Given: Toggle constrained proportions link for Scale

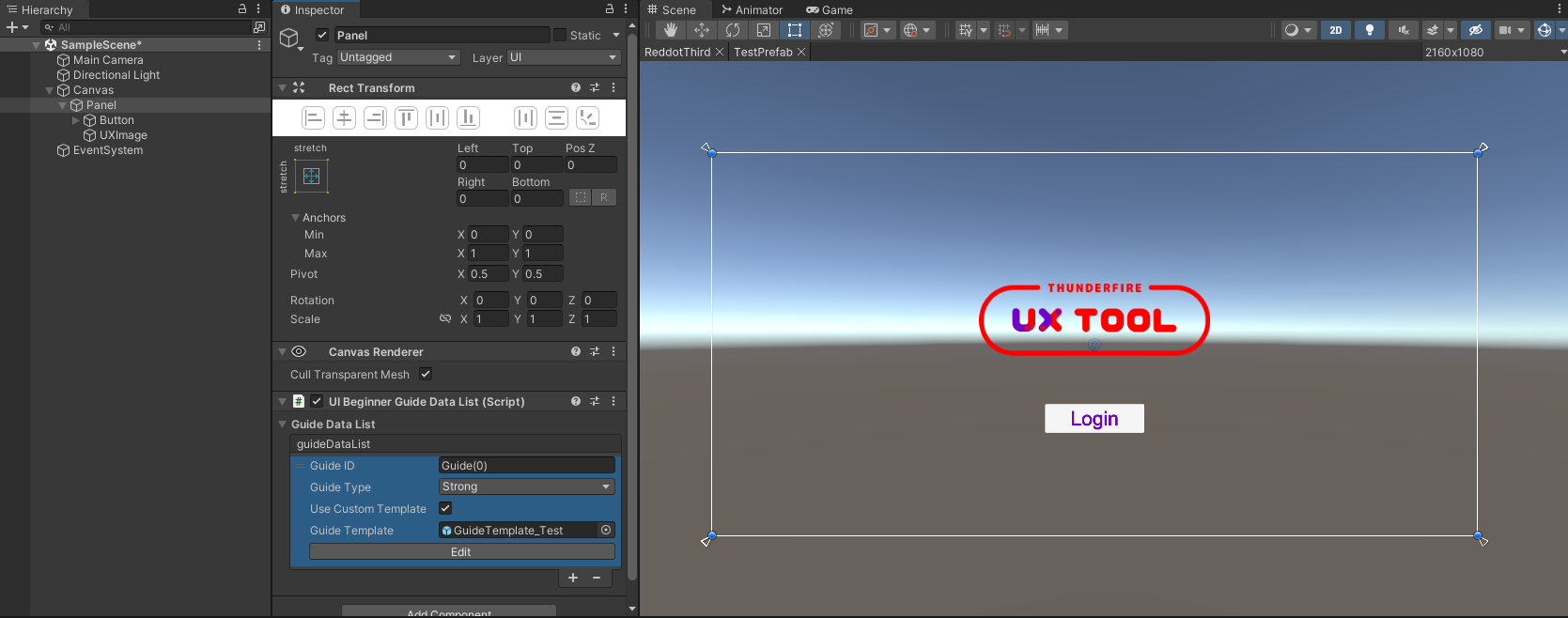Looking at the screenshot, I should pyautogui.click(x=445, y=318).
